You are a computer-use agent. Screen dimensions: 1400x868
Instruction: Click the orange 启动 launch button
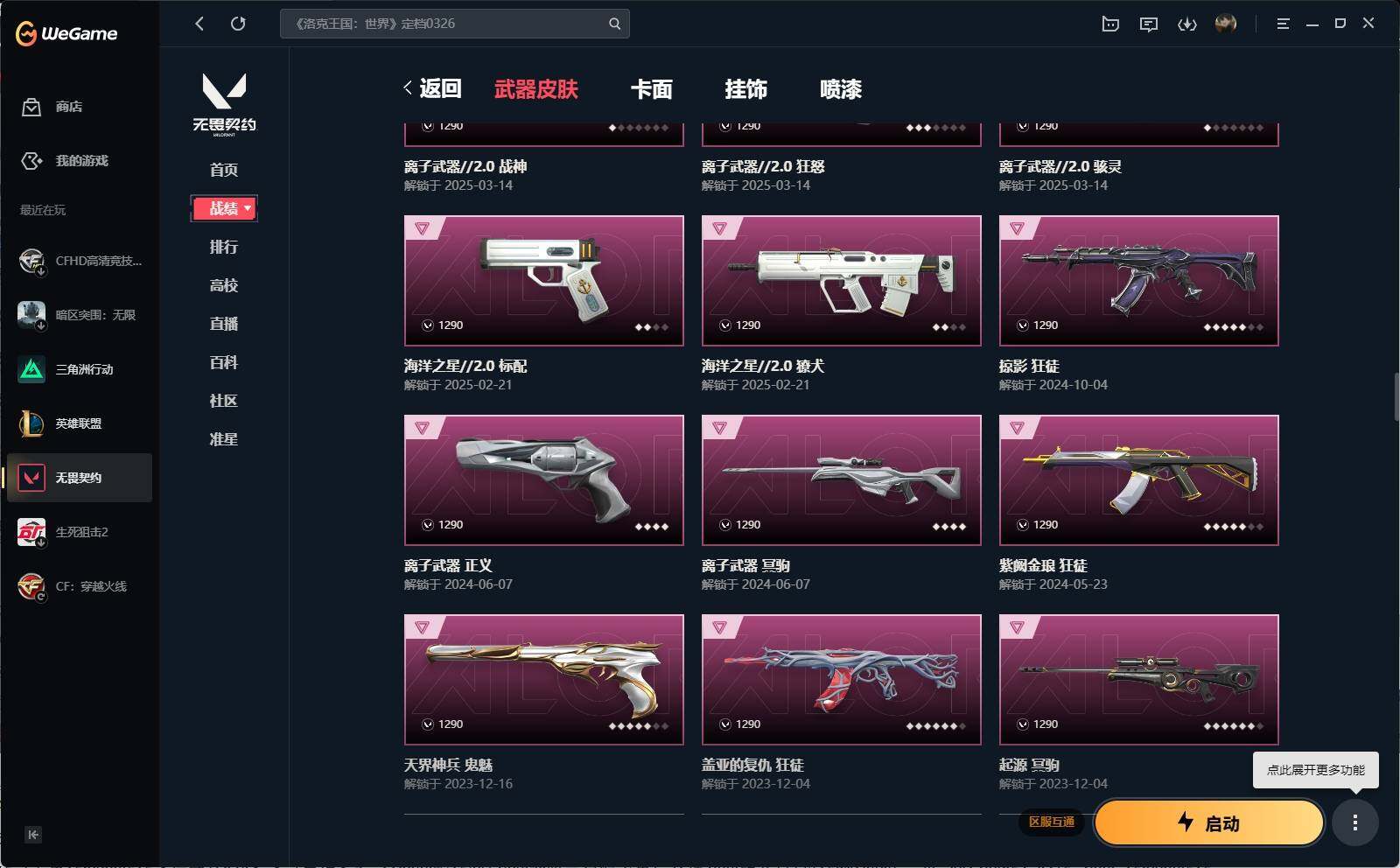(1209, 822)
